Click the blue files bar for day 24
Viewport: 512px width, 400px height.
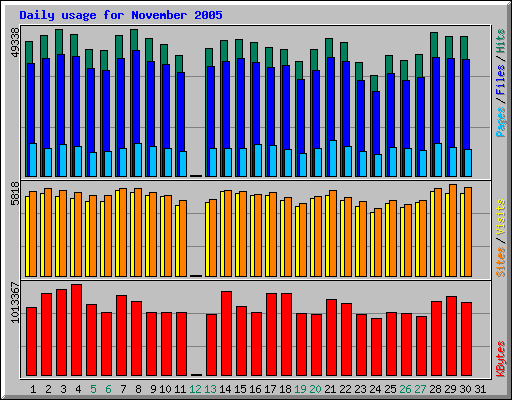pyautogui.click(x=376, y=123)
